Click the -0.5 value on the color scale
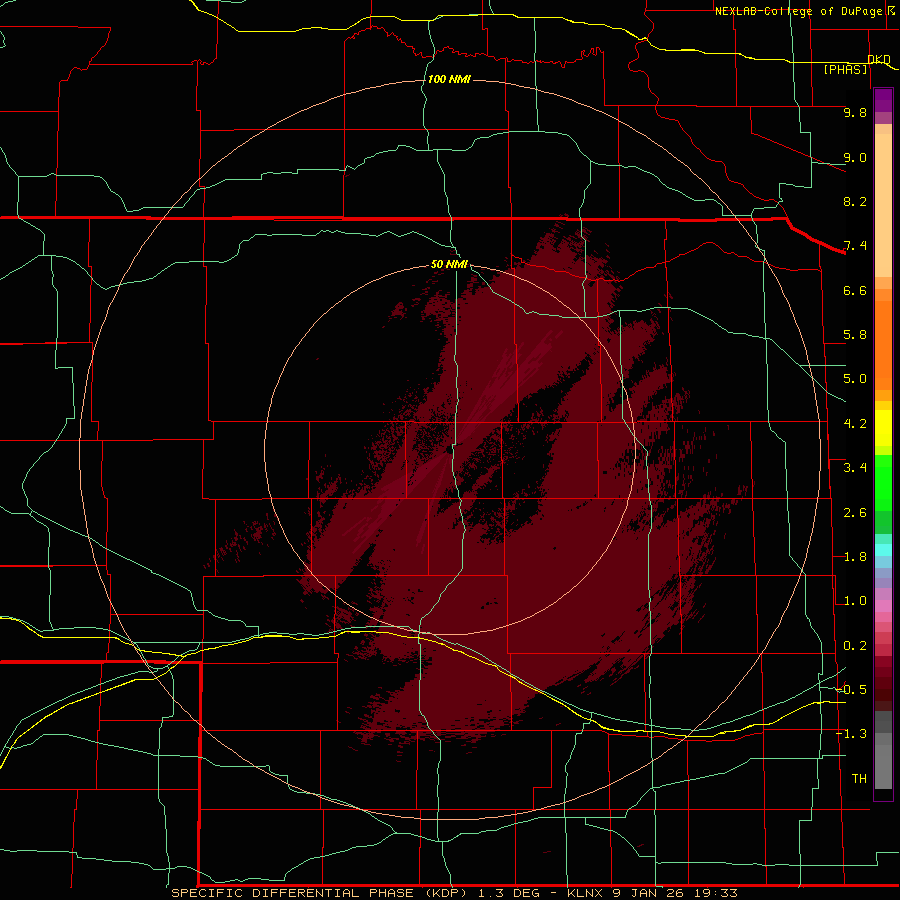This screenshot has width=900, height=900. coord(851,690)
